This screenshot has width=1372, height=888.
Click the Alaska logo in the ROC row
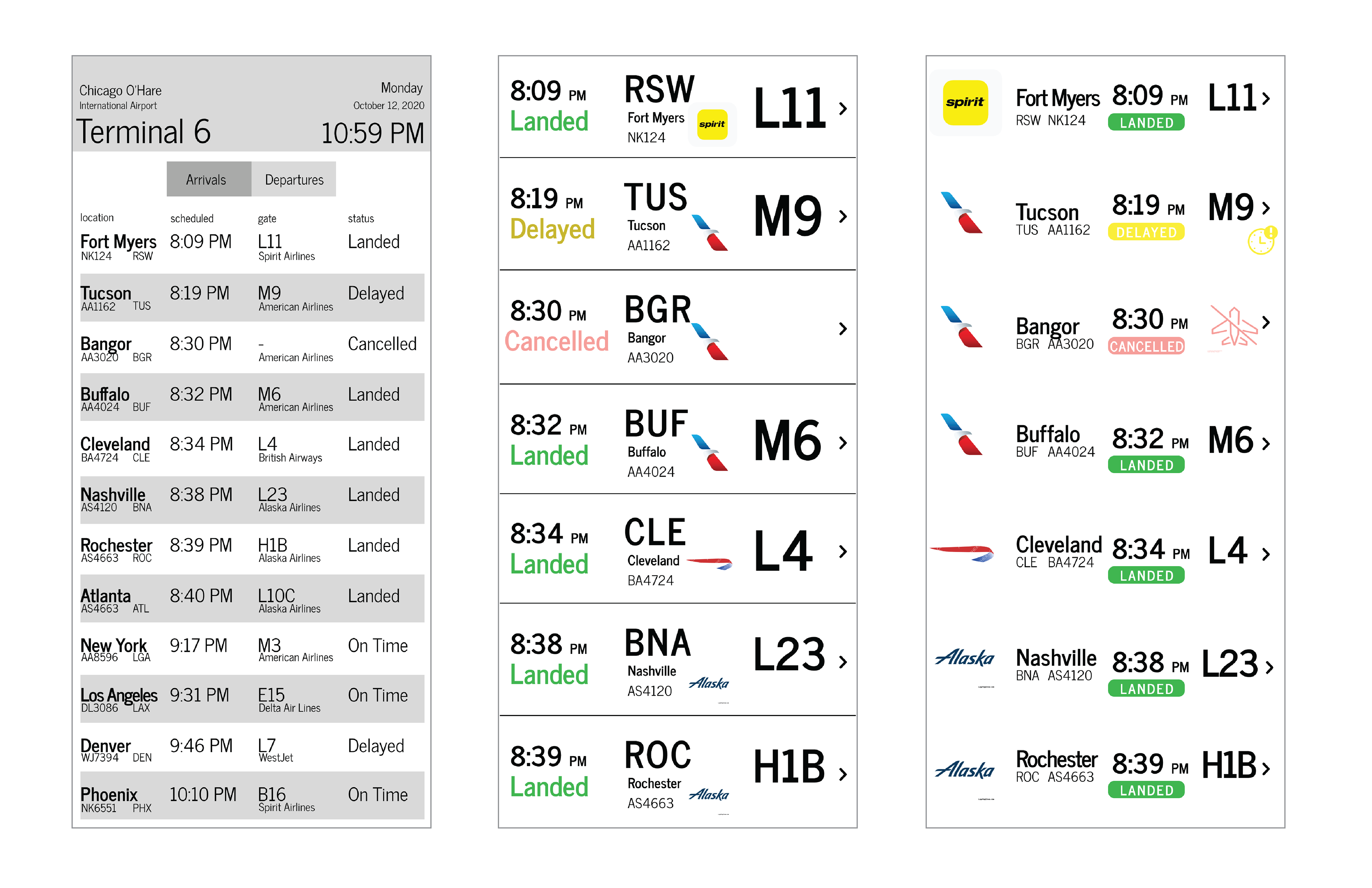(709, 795)
